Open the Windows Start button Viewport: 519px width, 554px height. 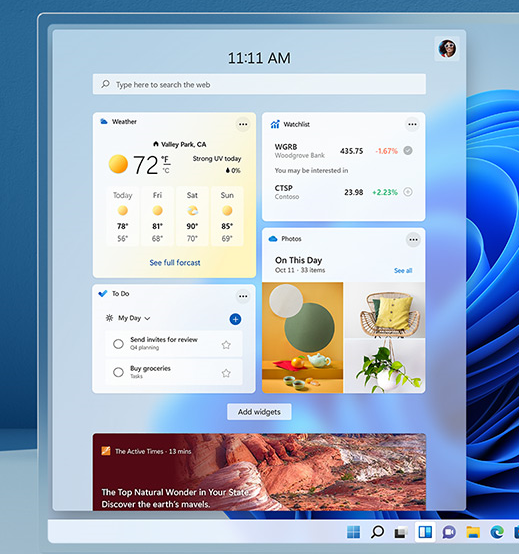(x=353, y=532)
